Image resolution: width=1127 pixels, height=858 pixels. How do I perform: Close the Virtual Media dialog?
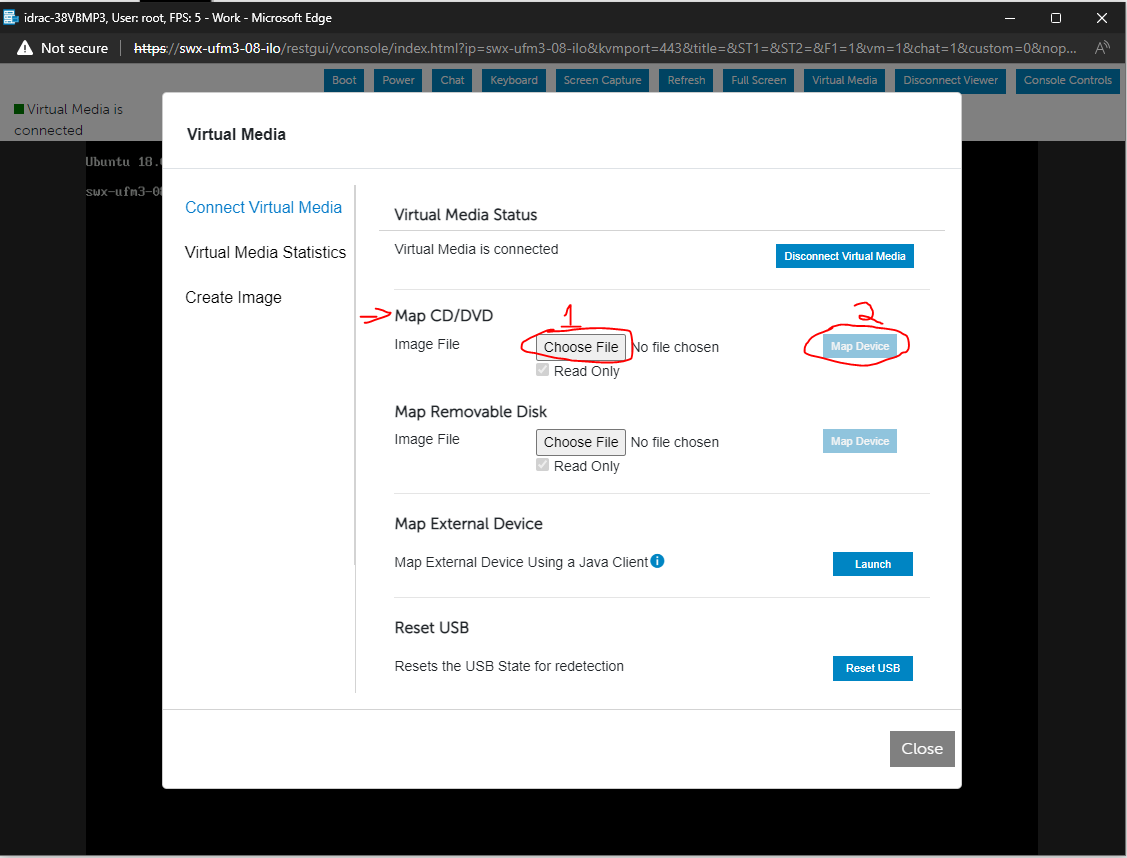pos(921,748)
